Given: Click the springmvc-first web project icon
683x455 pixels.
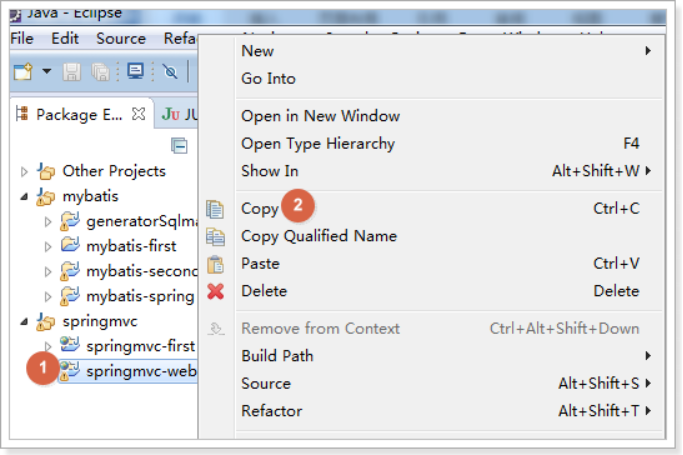Looking at the screenshot, I should pos(70,345).
